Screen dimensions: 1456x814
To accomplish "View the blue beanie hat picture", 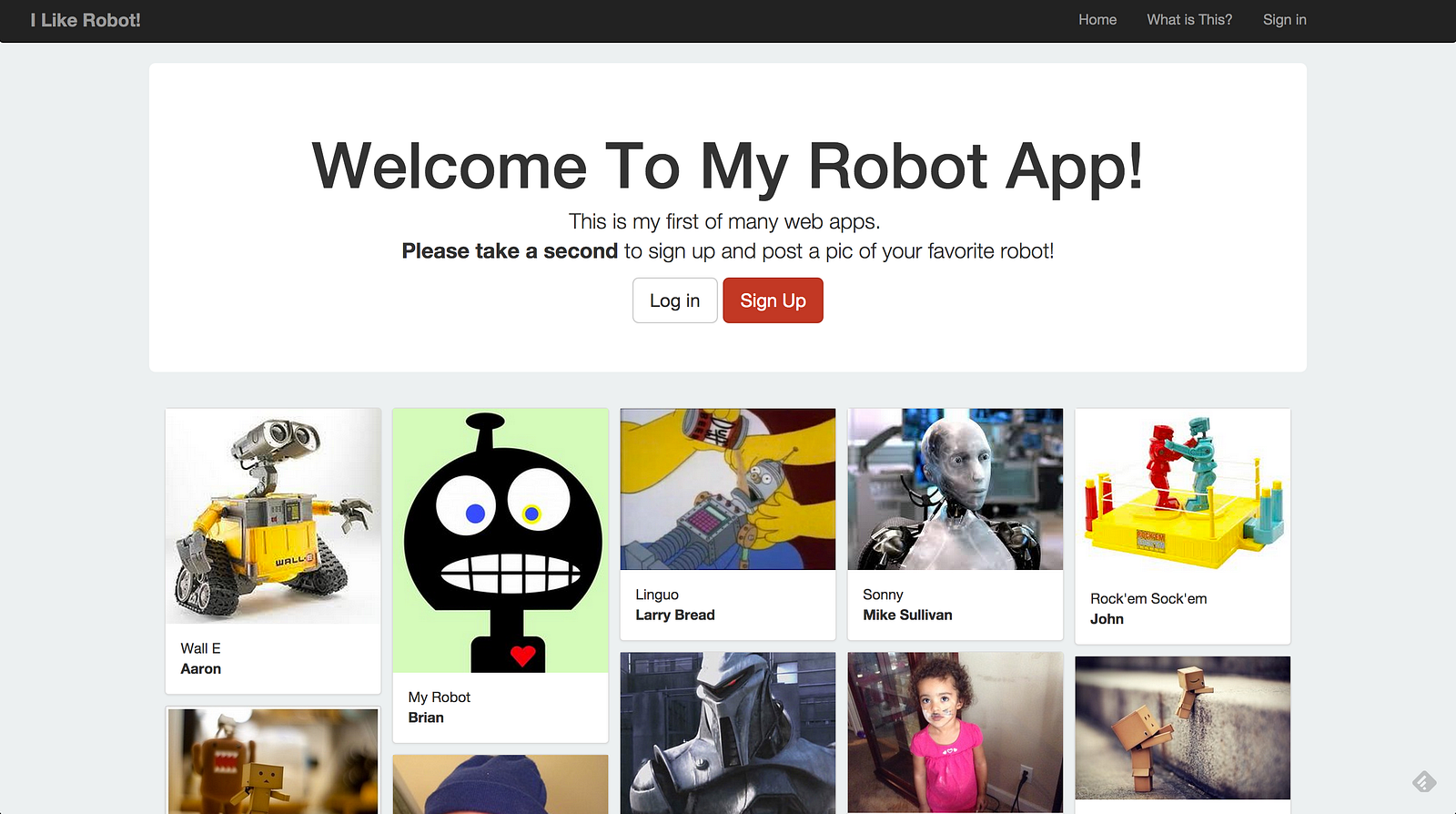I will tap(500, 784).
